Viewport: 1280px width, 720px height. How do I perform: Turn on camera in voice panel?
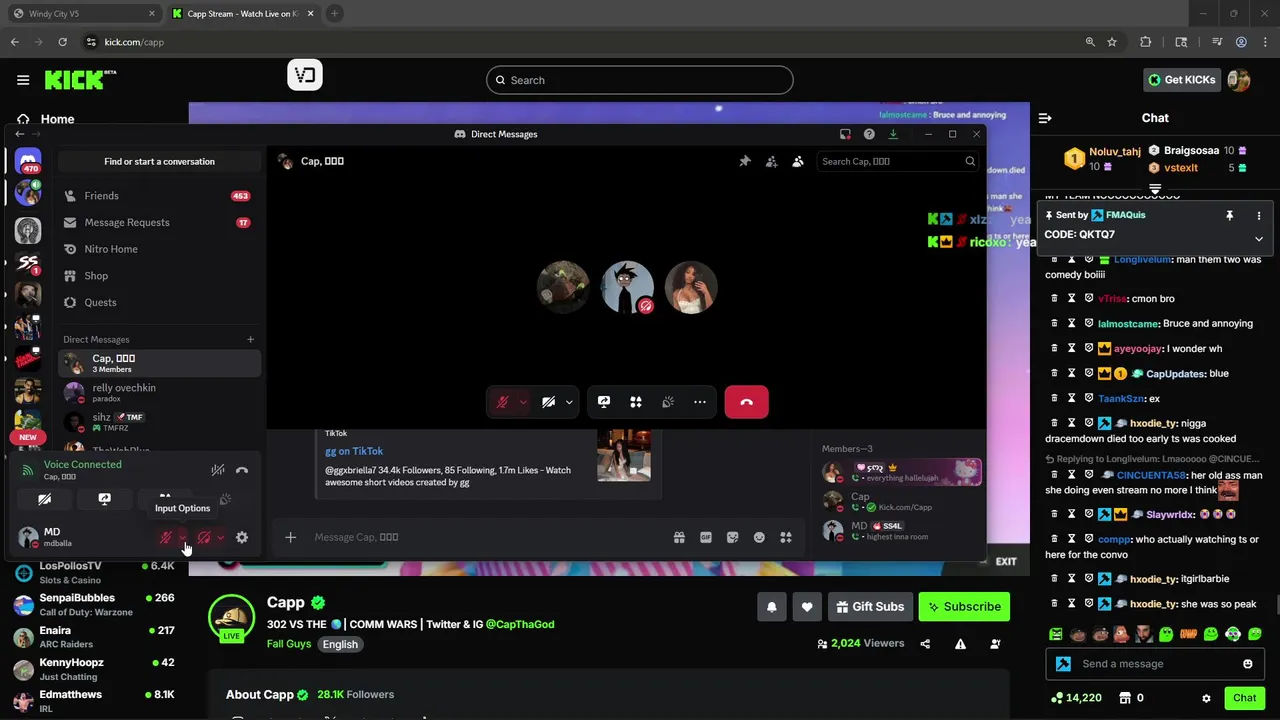pos(45,499)
